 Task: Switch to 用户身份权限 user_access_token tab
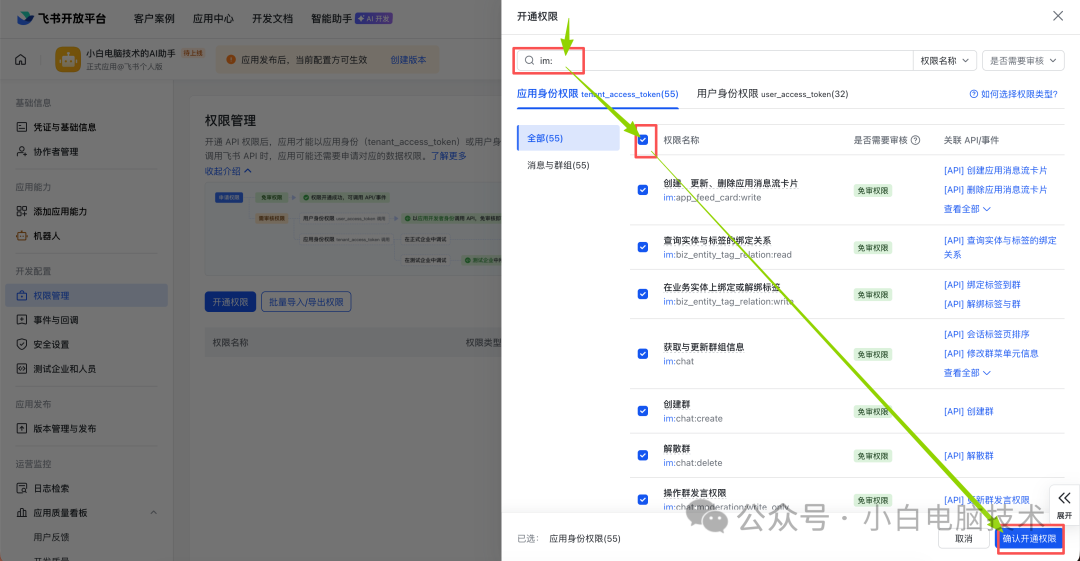click(x=772, y=94)
